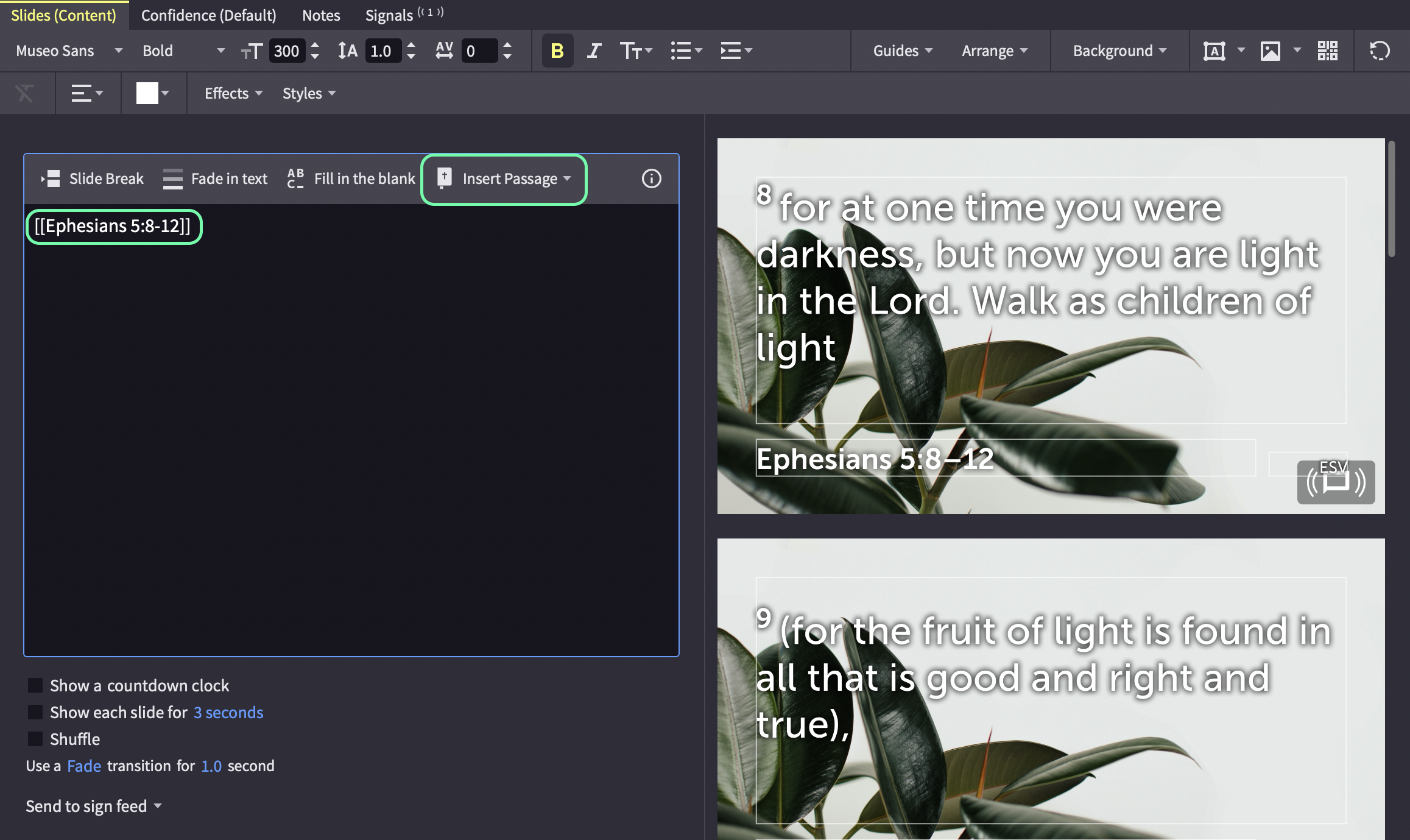Viewport: 1410px width, 840px height.
Task: Insert an image element
Action: coord(1270,51)
